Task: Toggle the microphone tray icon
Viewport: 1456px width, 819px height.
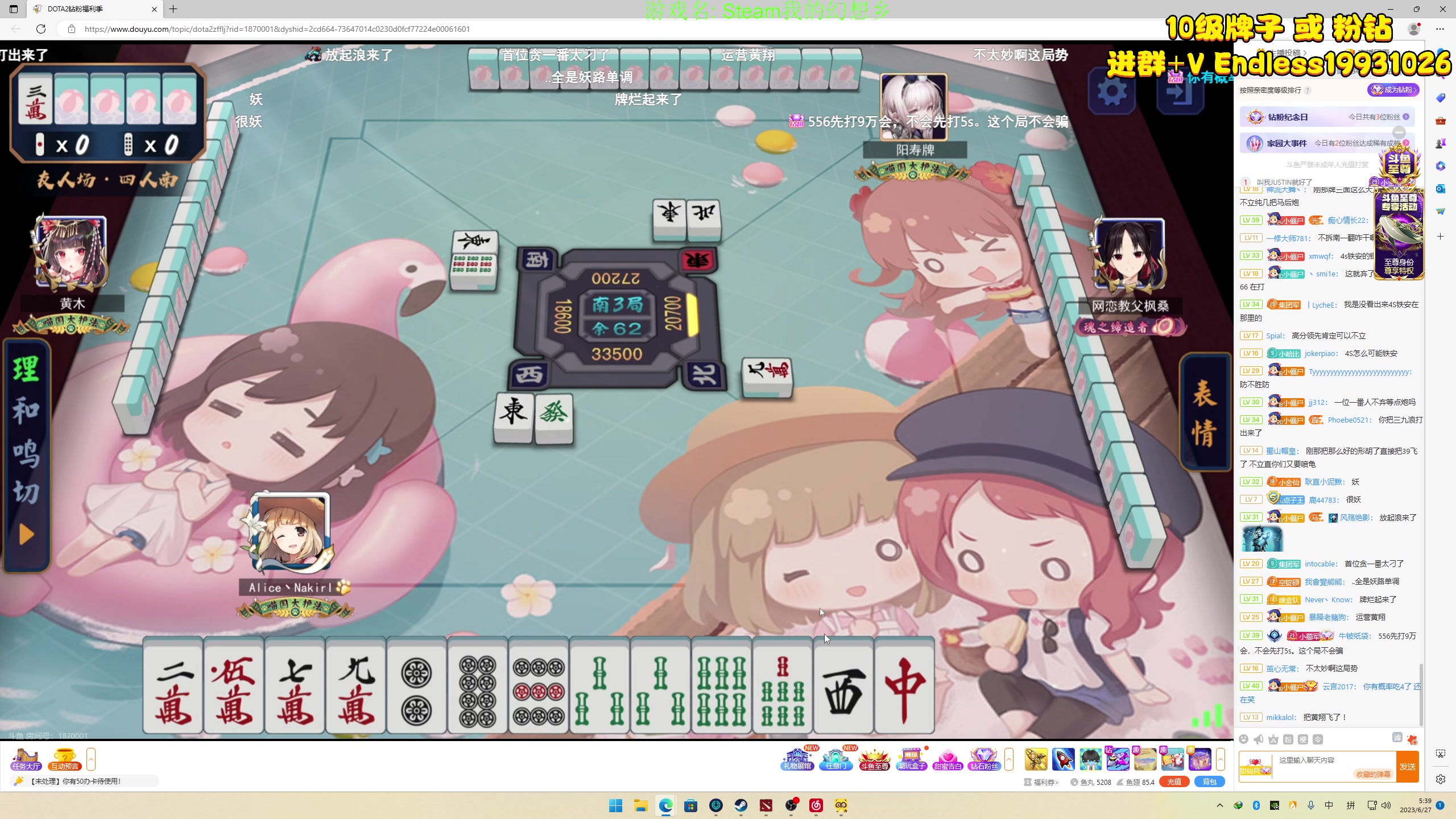Action: click(x=1310, y=805)
